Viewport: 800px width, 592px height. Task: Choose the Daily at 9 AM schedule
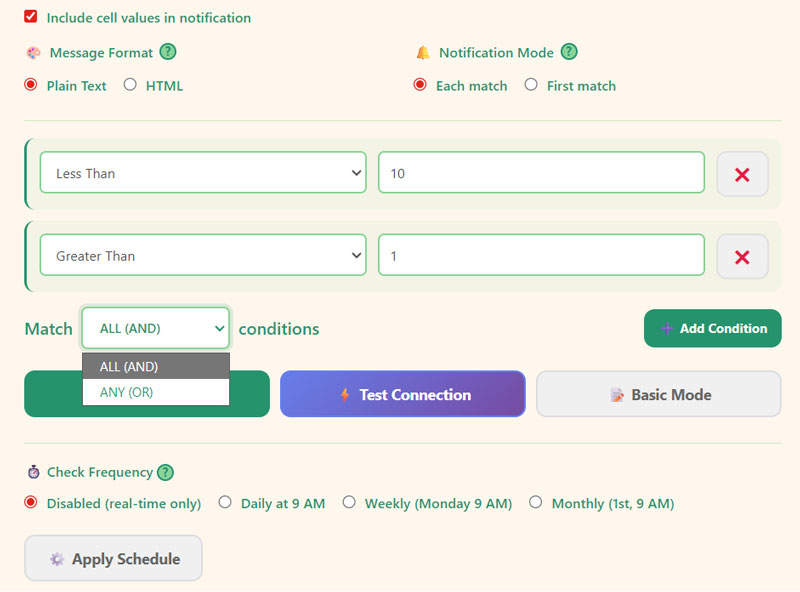click(225, 502)
